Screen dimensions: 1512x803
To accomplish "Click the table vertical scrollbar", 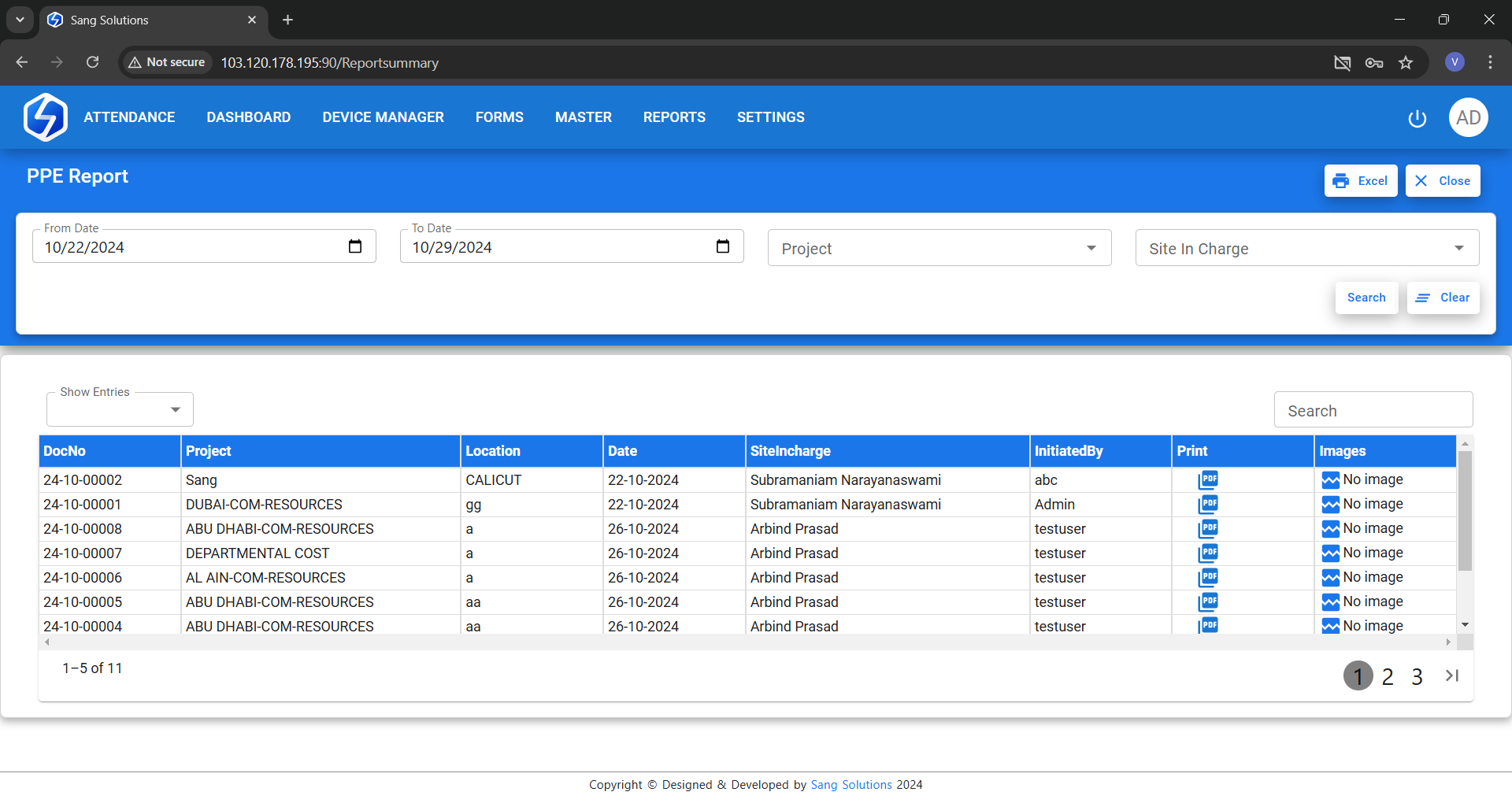I will coord(1465,512).
